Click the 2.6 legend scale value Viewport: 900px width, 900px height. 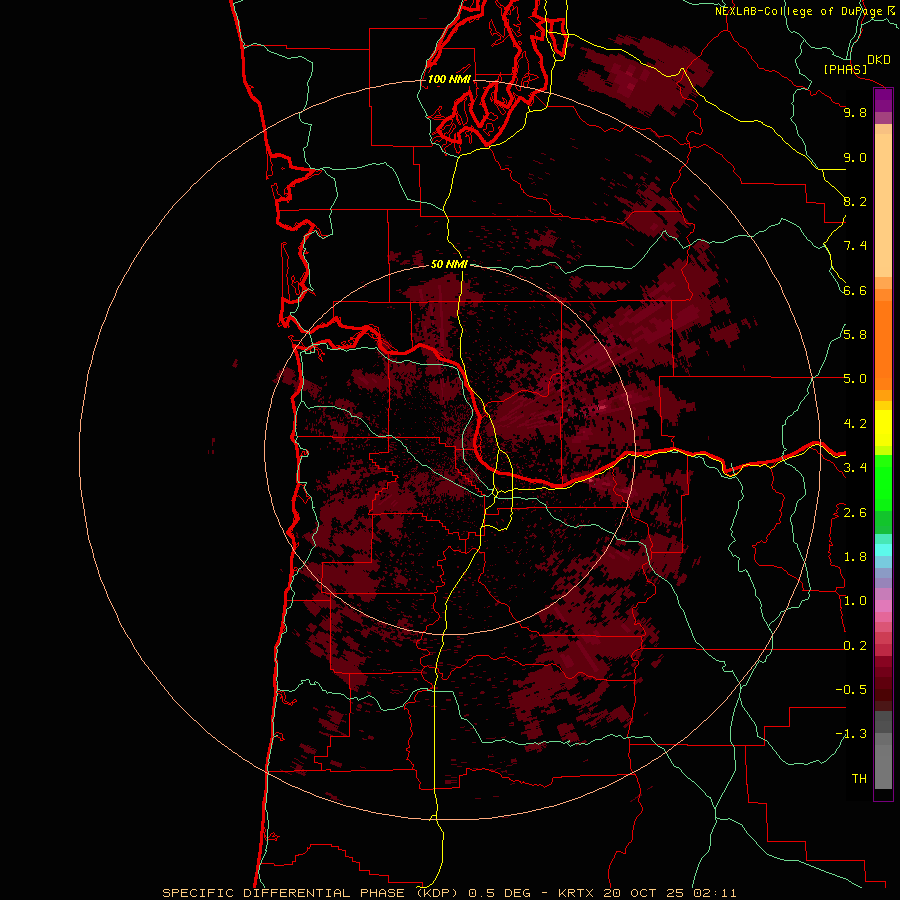click(x=855, y=513)
